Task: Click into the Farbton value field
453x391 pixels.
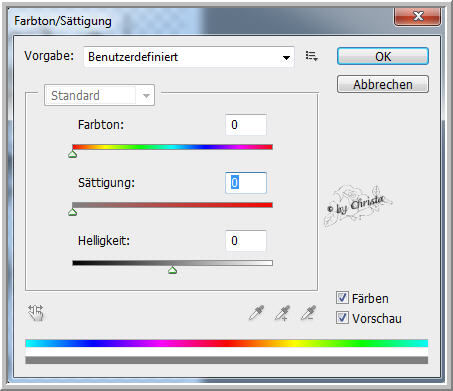Action: click(x=246, y=125)
